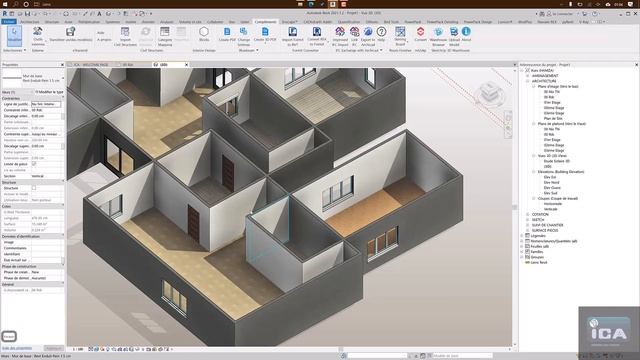Click the Aide des propriétés link
Image resolution: width=640 pixels, height=360 pixels.
[x=17, y=348]
